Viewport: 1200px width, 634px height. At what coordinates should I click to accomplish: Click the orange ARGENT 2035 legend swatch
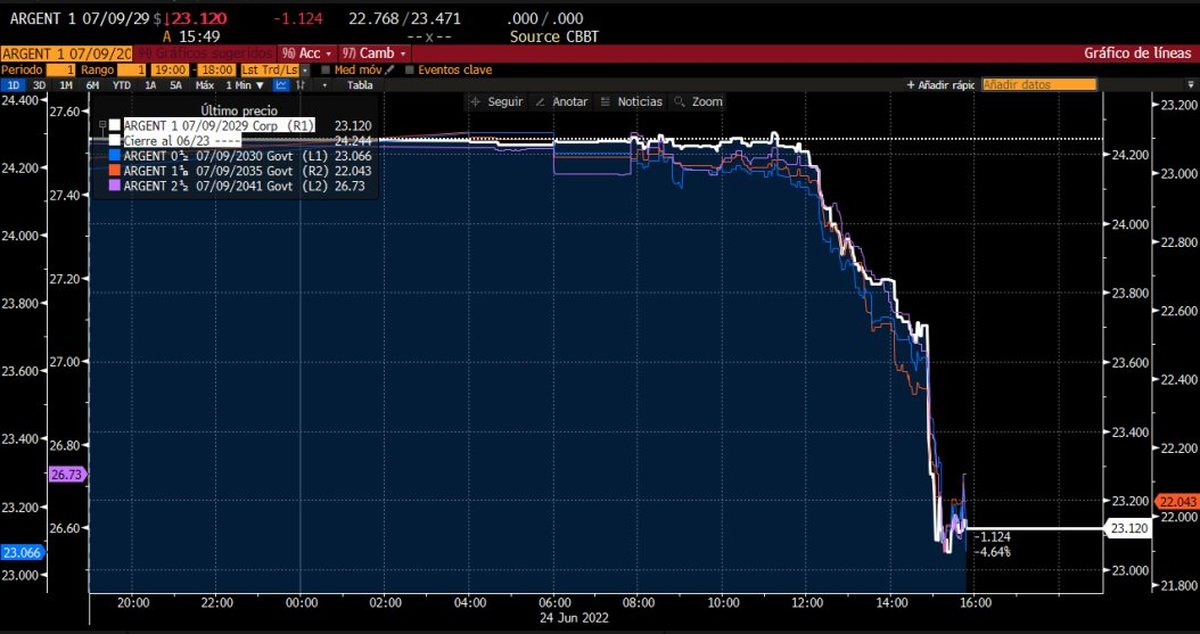click(x=115, y=170)
